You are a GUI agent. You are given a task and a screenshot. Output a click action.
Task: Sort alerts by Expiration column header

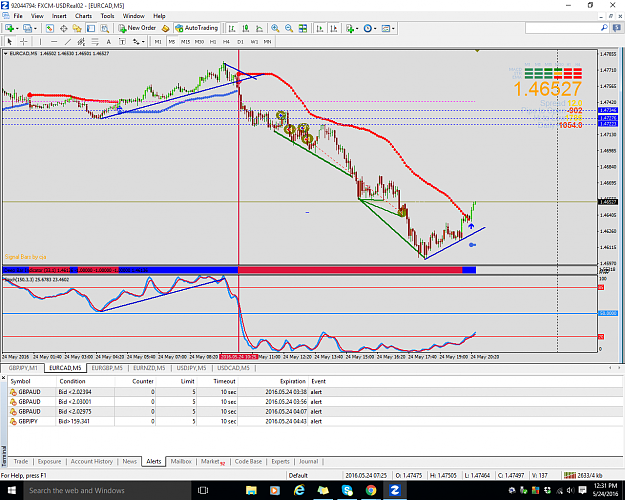(293, 381)
